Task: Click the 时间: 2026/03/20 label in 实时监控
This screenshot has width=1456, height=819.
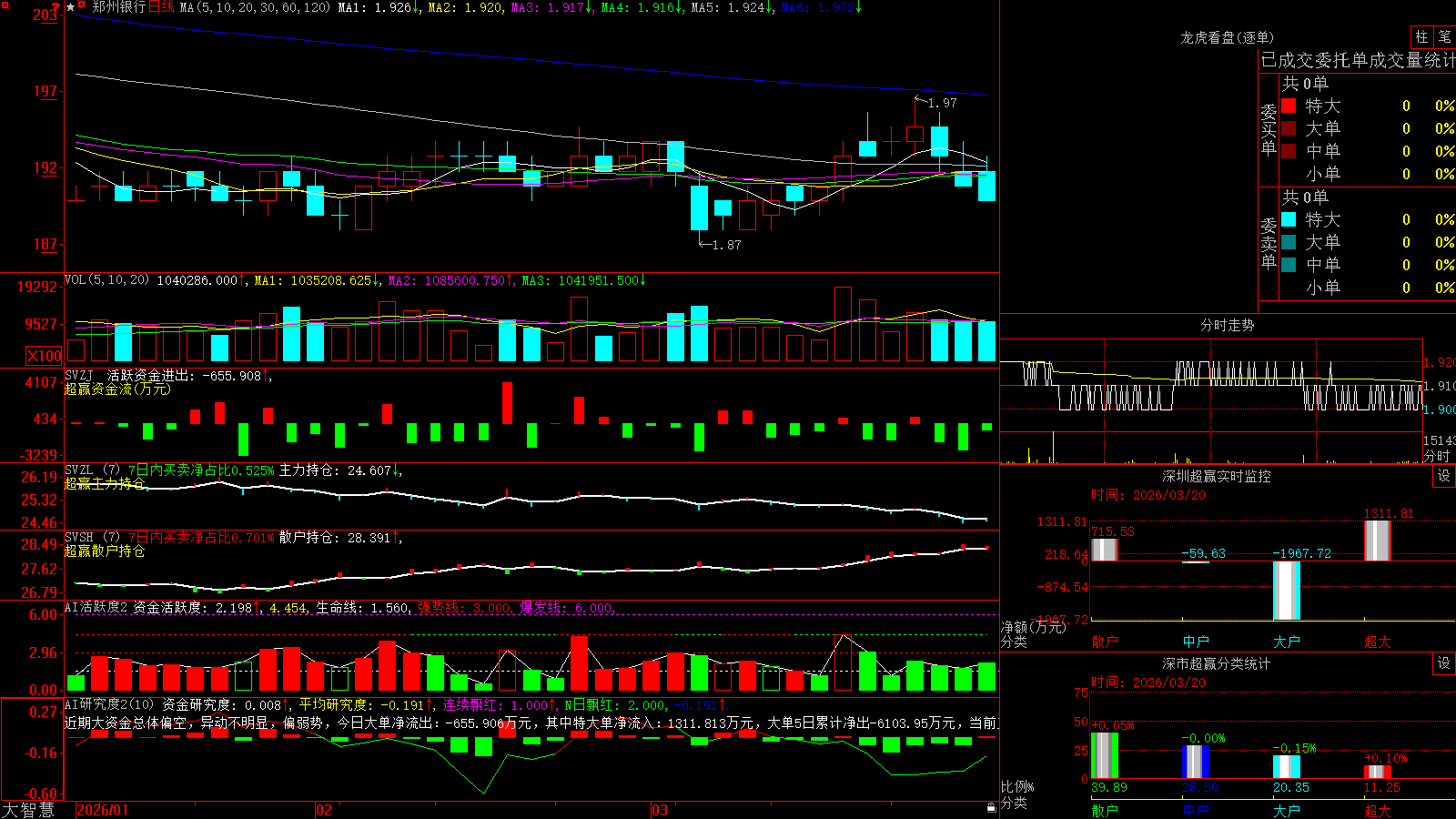Action: 1148,495
